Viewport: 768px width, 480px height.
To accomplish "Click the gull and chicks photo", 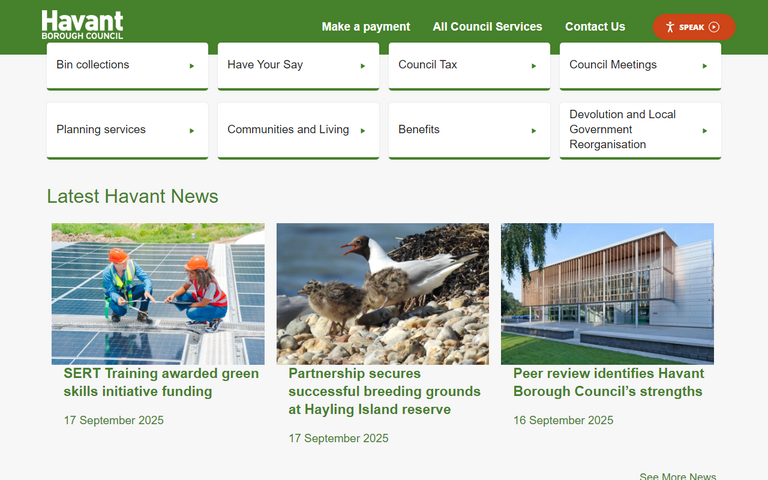I will (x=382, y=293).
